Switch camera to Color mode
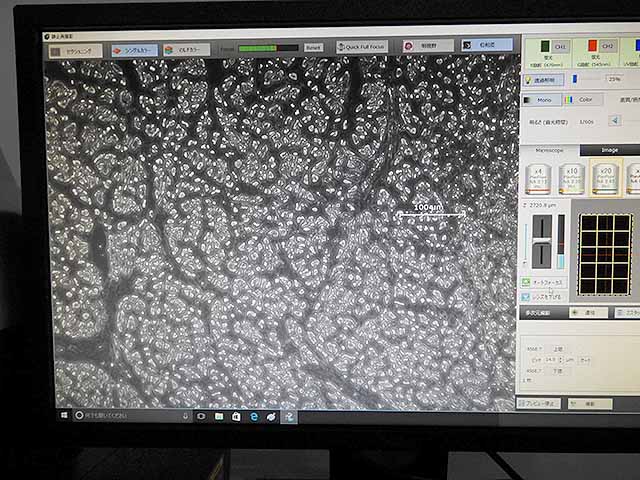The height and width of the screenshot is (480, 640). (582, 100)
